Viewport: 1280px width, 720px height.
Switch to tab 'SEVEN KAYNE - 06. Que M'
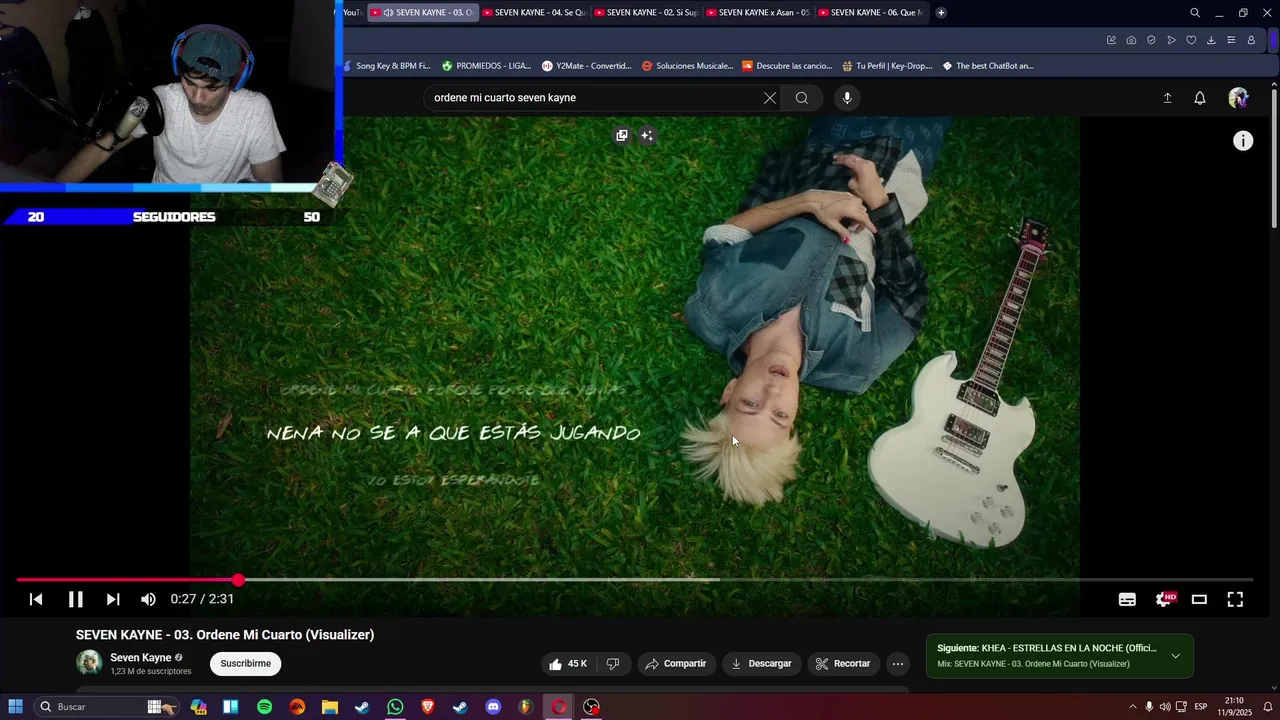coord(869,12)
